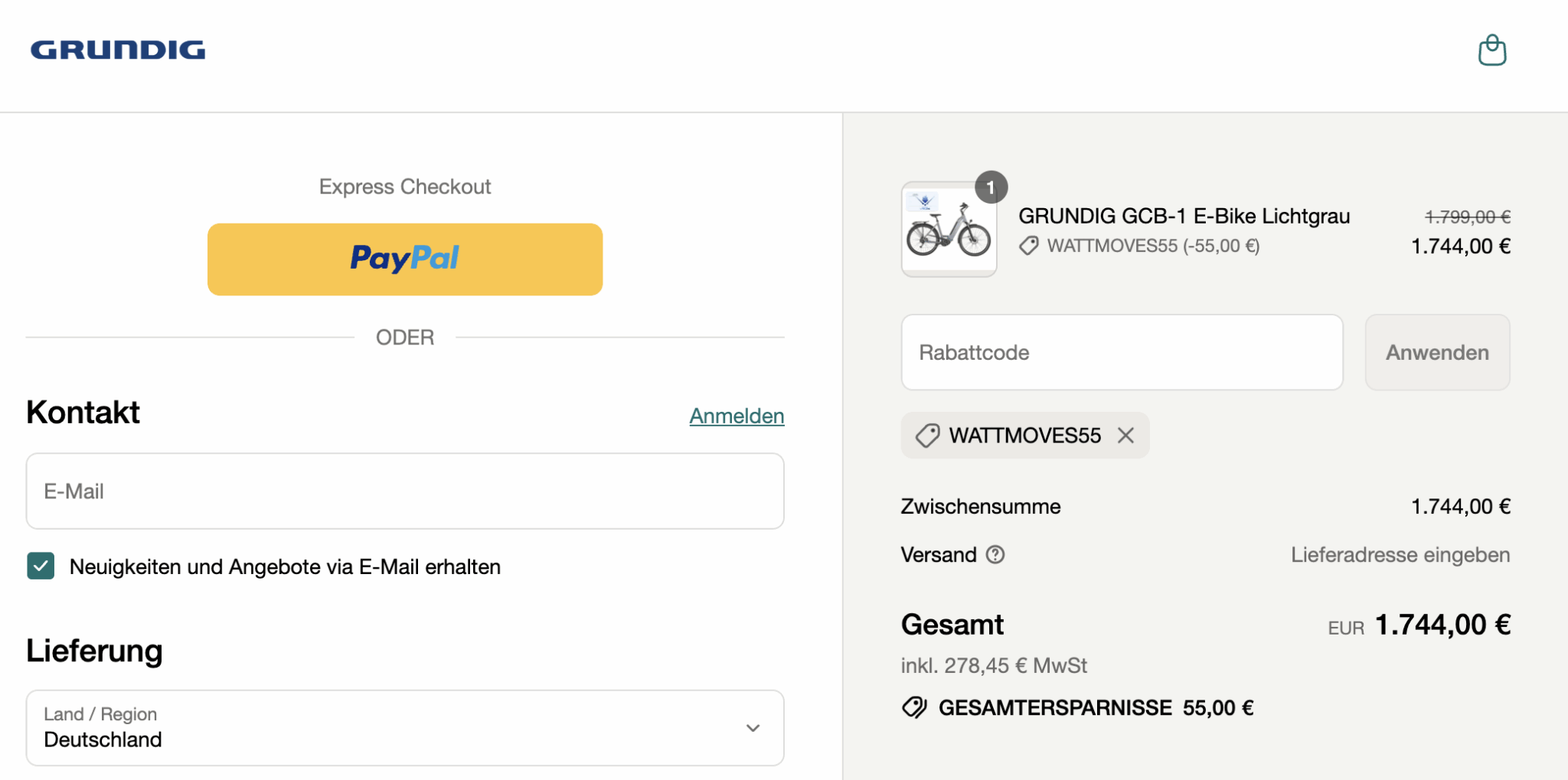
Task: Click the help icon next to Versand
Action: (x=995, y=555)
